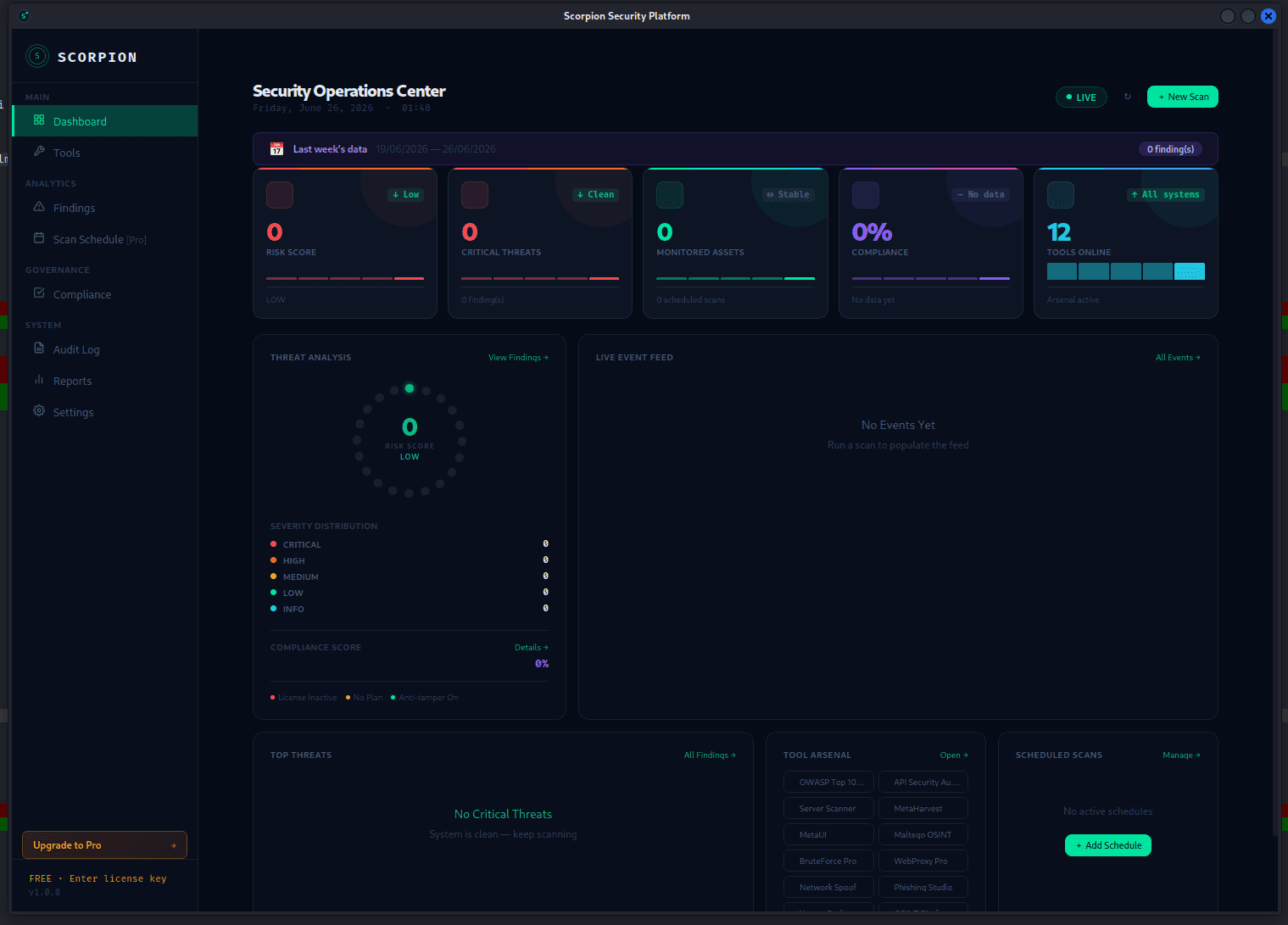Image resolution: width=1288 pixels, height=925 pixels.
Task: Click the Tools Online card icon
Action: 1061,195
